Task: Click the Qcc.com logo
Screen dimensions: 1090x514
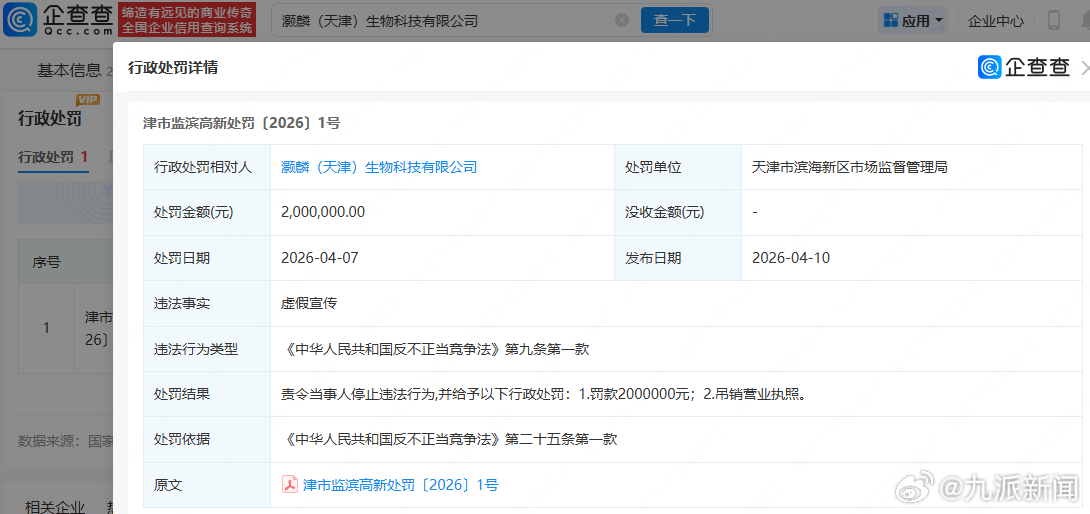Action: click(x=57, y=19)
